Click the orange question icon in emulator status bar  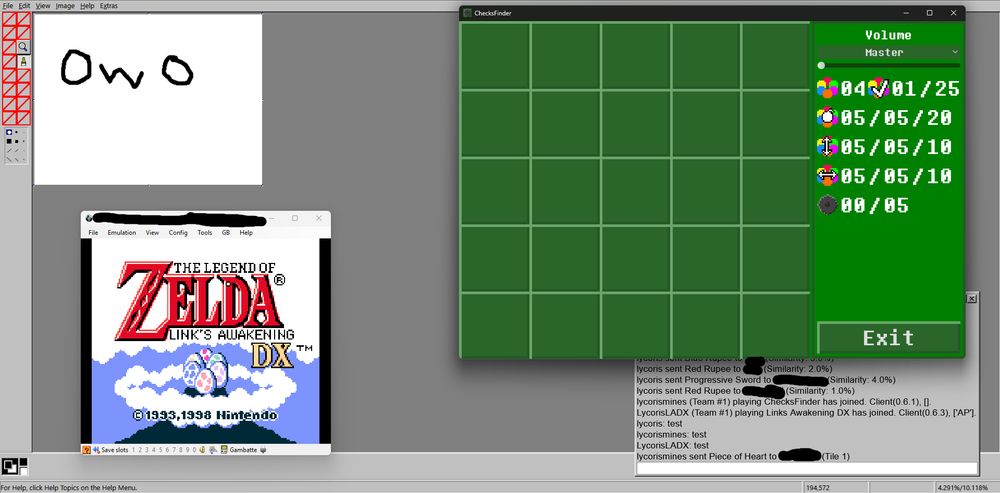pyautogui.click(x=87, y=450)
